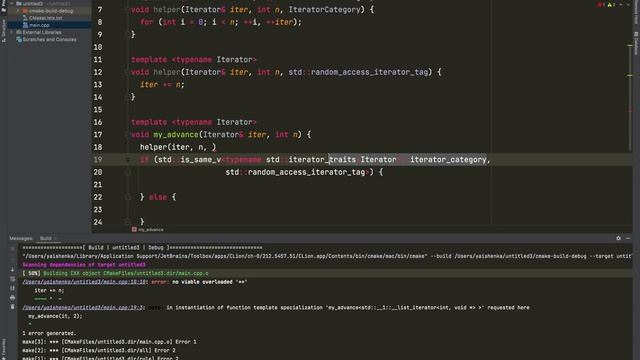Viewport: 640px width, 360px height.
Task: Click the my_advance breadcrumb
Action: [148, 230]
